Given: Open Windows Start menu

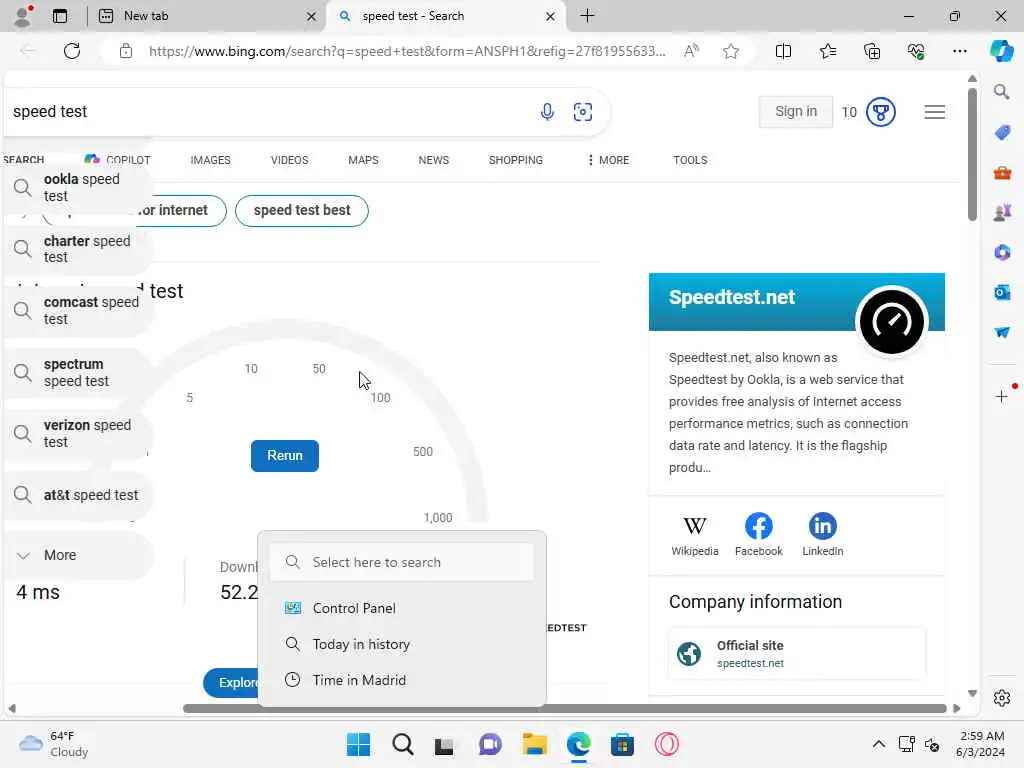Looking at the screenshot, I should pos(358,744).
